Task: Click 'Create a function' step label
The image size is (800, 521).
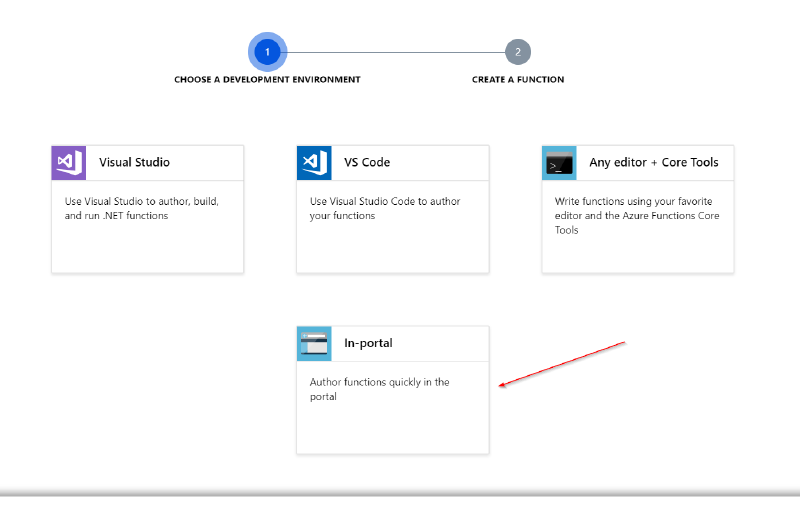Action: (x=518, y=80)
